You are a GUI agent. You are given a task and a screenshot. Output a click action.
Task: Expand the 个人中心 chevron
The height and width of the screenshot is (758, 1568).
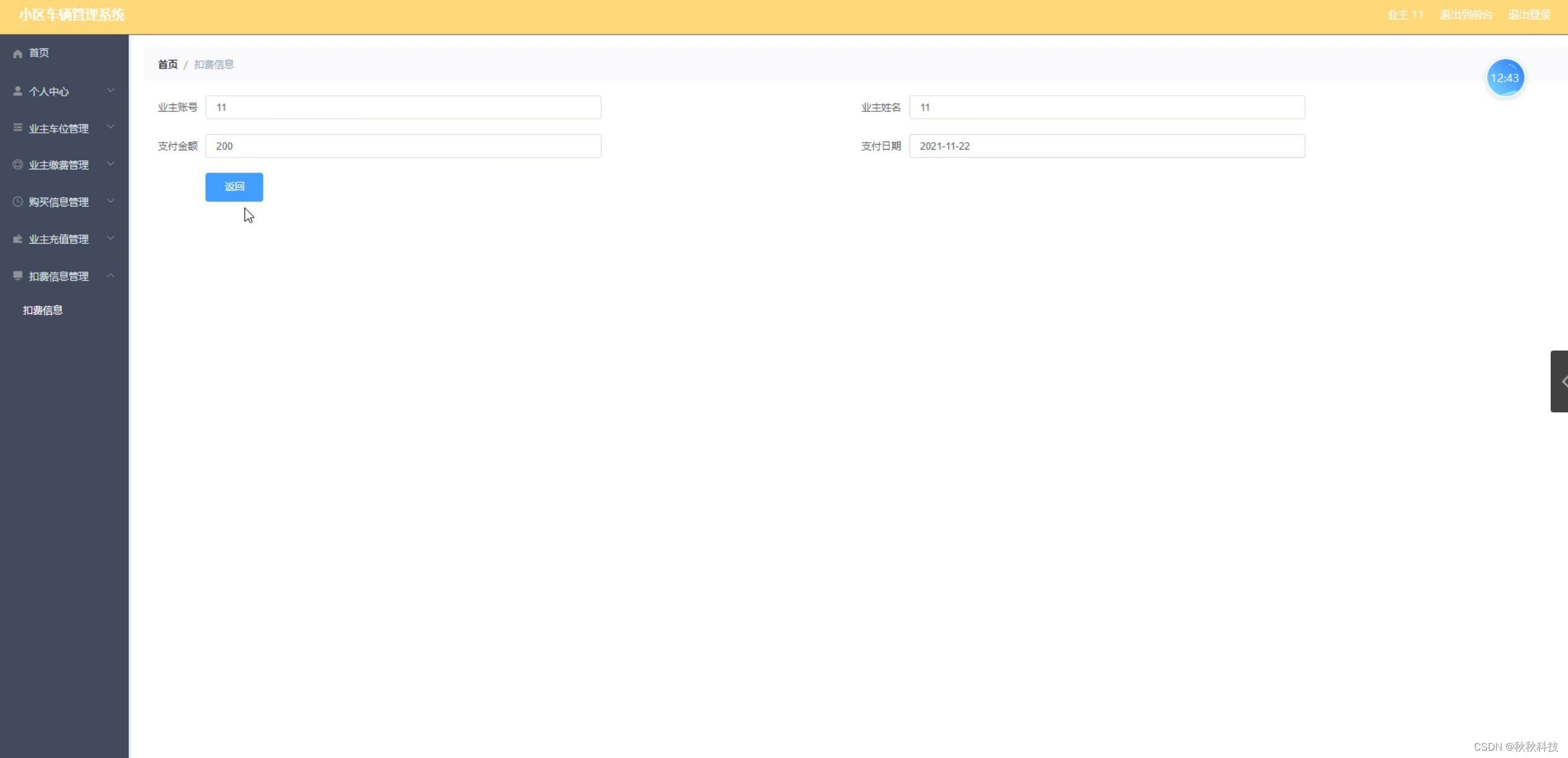click(111, 90)
